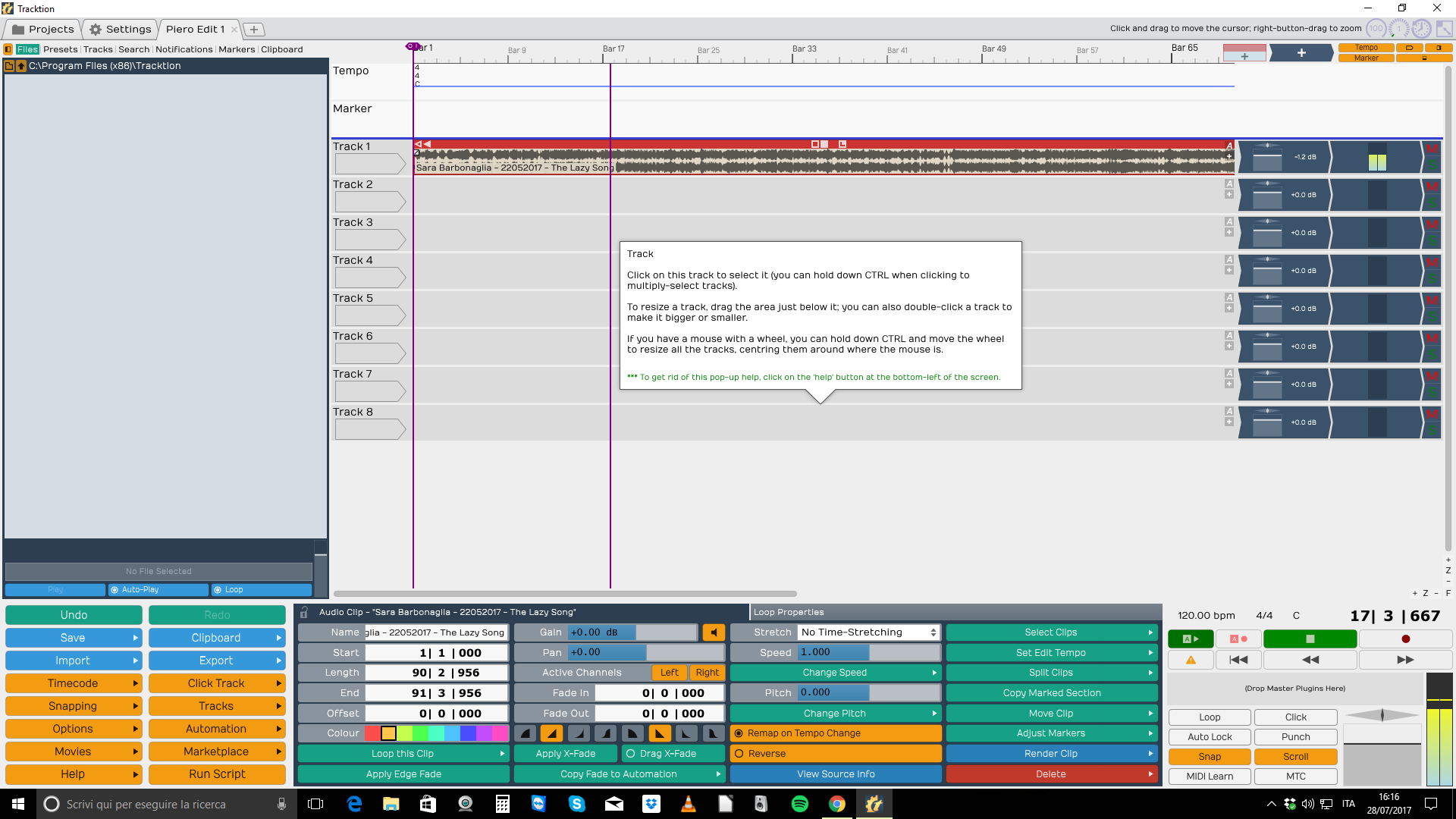Screen dimensions: 1456x819
Task: Enable the Drag X-Fade option
Action: click(x=673, y=754)
